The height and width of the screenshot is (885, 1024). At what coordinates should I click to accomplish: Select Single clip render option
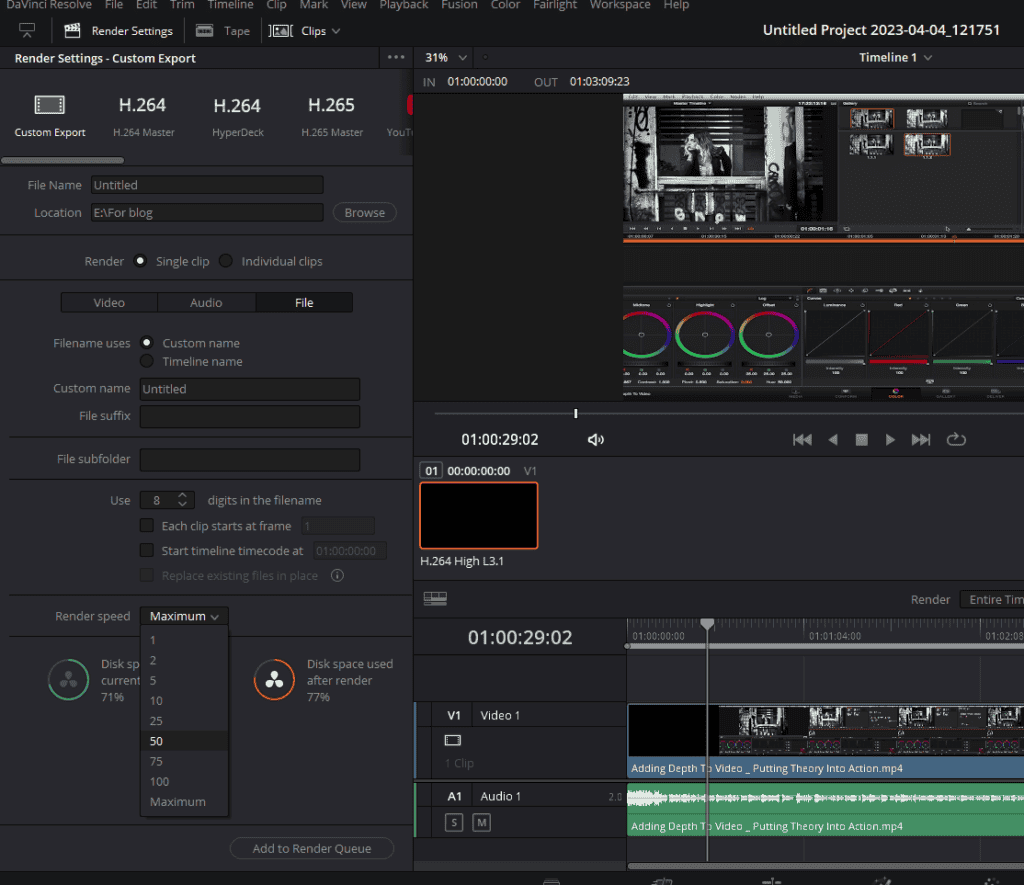(x=140, y=261)
